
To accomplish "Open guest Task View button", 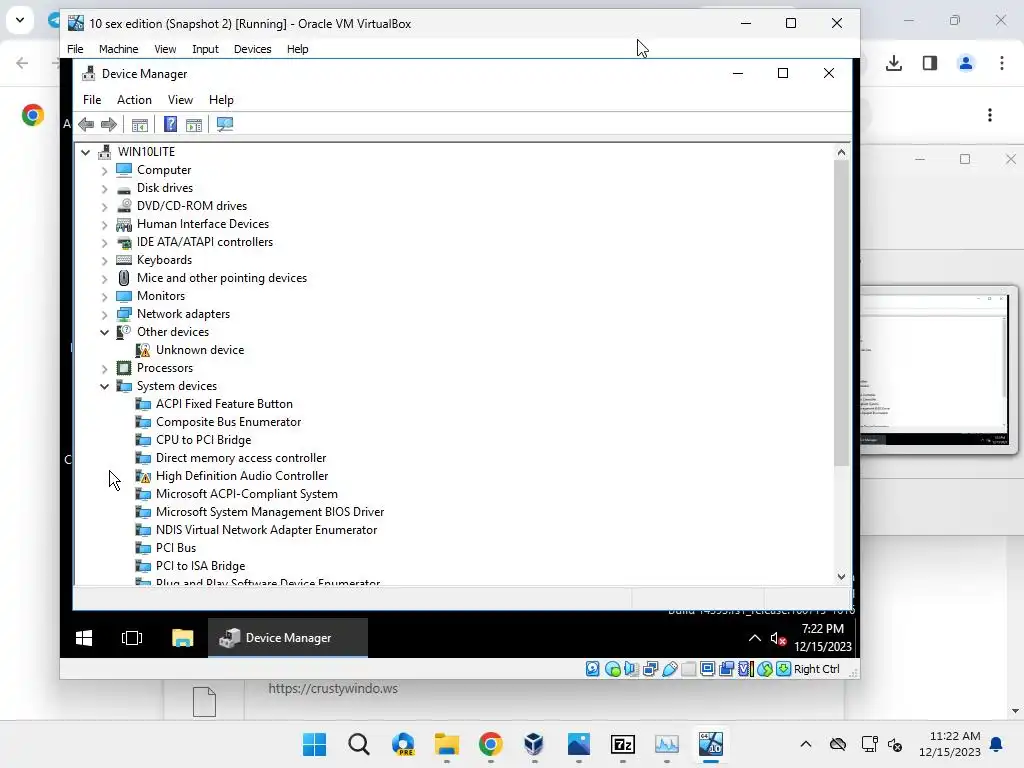I will [x=132, y=638].
